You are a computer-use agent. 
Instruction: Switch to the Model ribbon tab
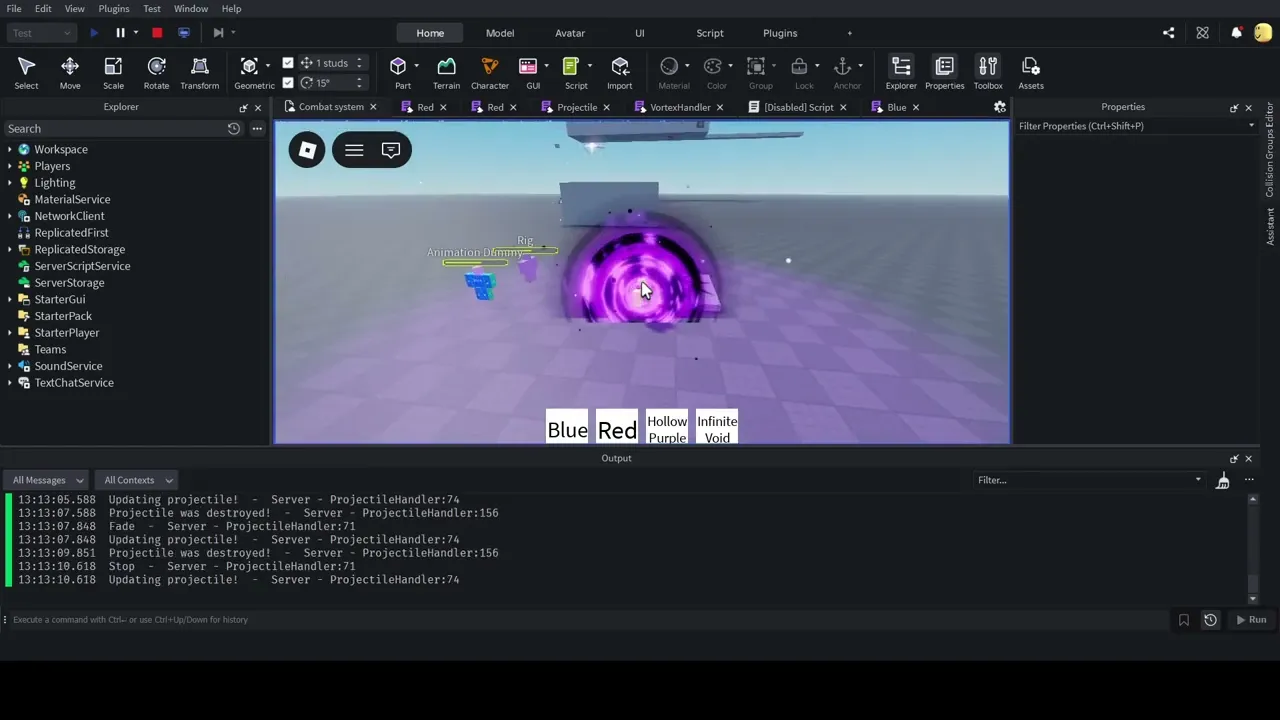(500, 33)
